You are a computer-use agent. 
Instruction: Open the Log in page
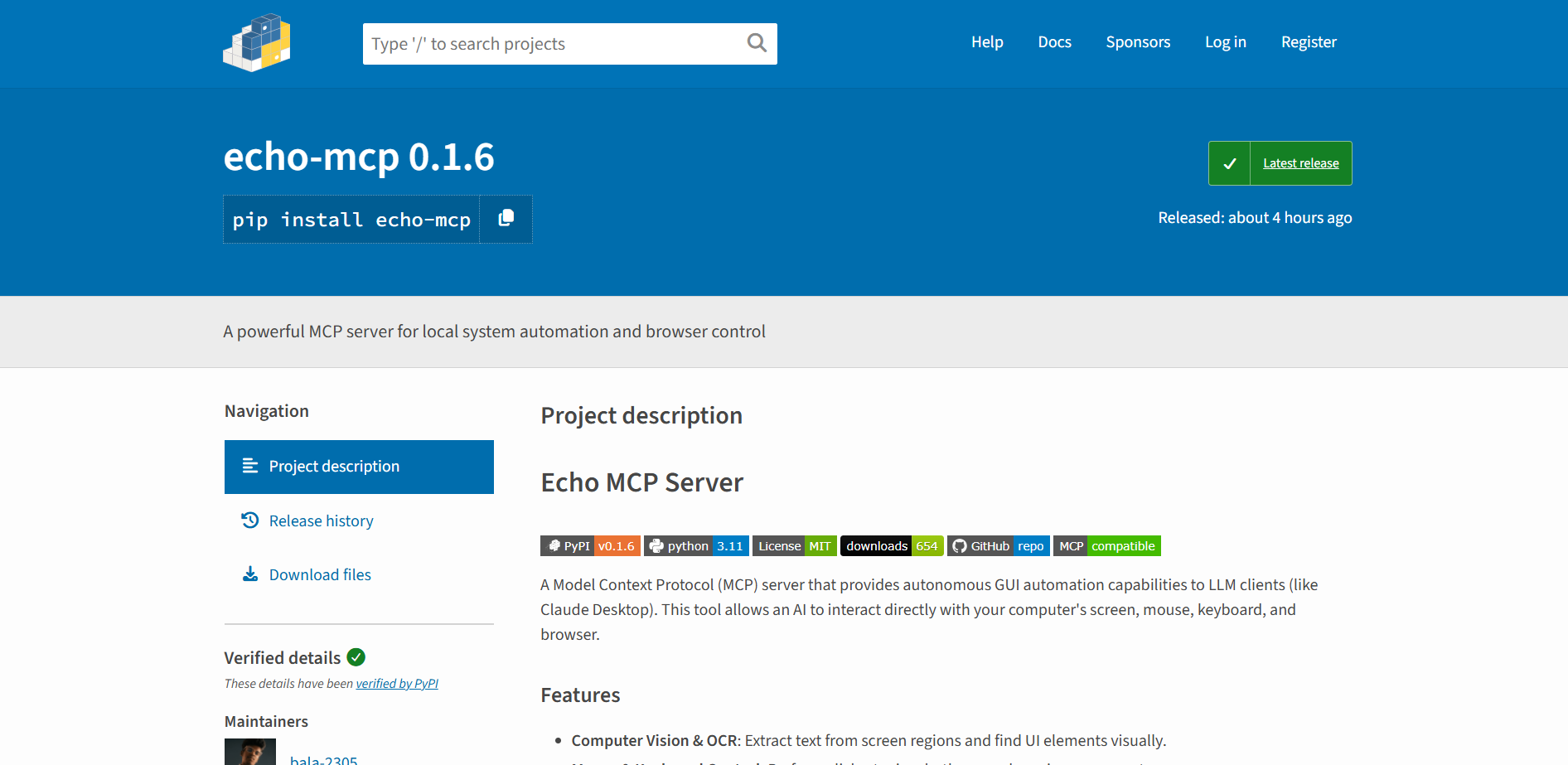click(x=1226, y=42)
